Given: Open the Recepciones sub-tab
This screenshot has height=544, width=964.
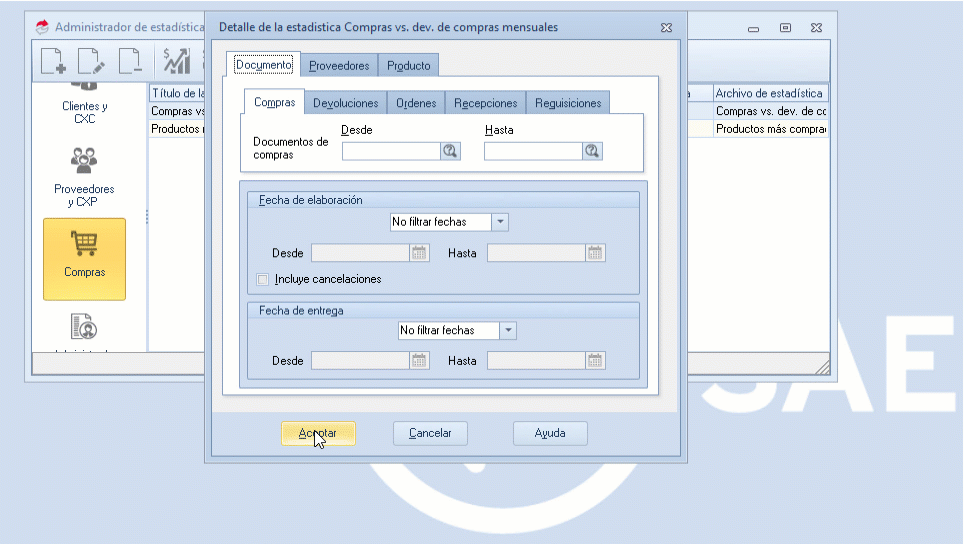Looking at the screenshot, I should (485, 103).
